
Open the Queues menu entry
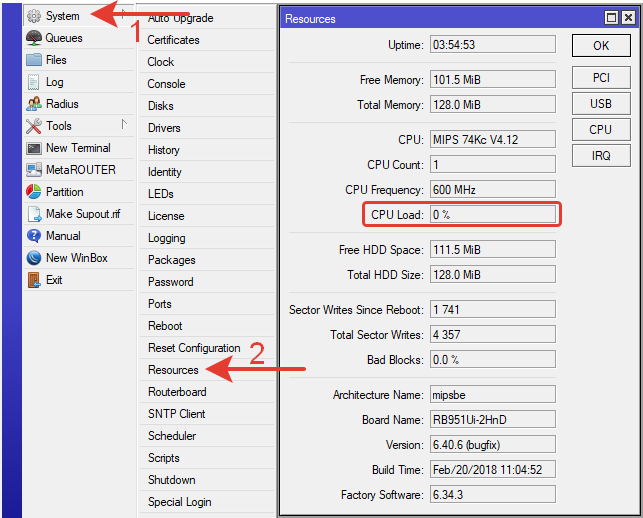(x=79, y=38)
